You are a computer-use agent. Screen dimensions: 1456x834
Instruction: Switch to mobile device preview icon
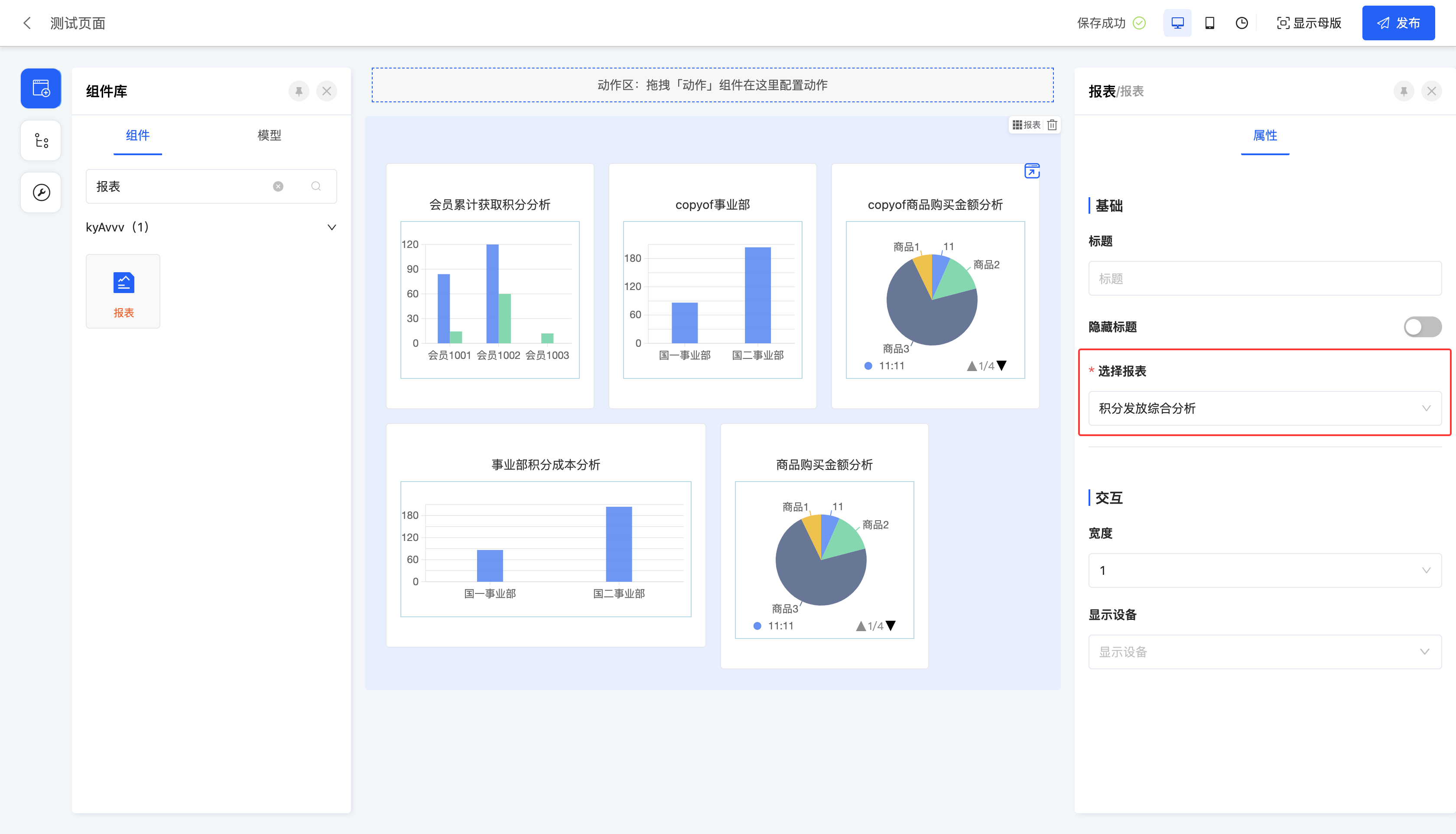(x=1209, y=23)
